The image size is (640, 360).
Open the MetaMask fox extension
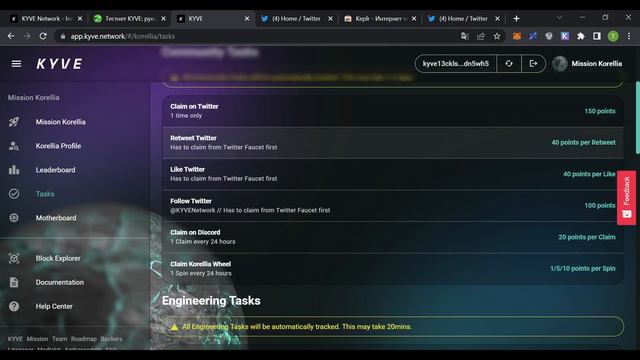[517, 36]
